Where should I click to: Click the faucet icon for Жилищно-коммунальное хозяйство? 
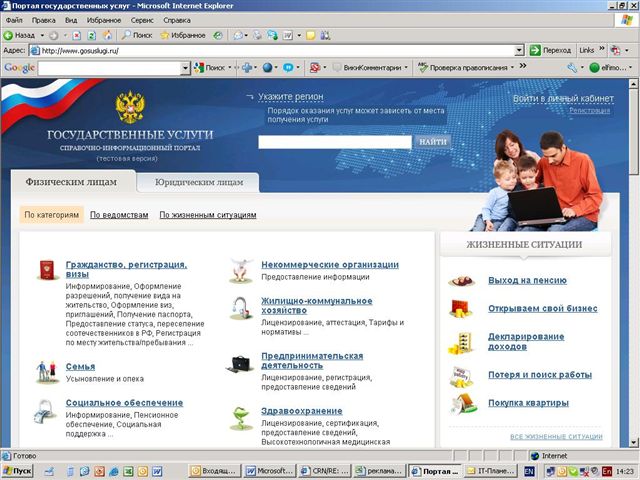coord(240,307)
